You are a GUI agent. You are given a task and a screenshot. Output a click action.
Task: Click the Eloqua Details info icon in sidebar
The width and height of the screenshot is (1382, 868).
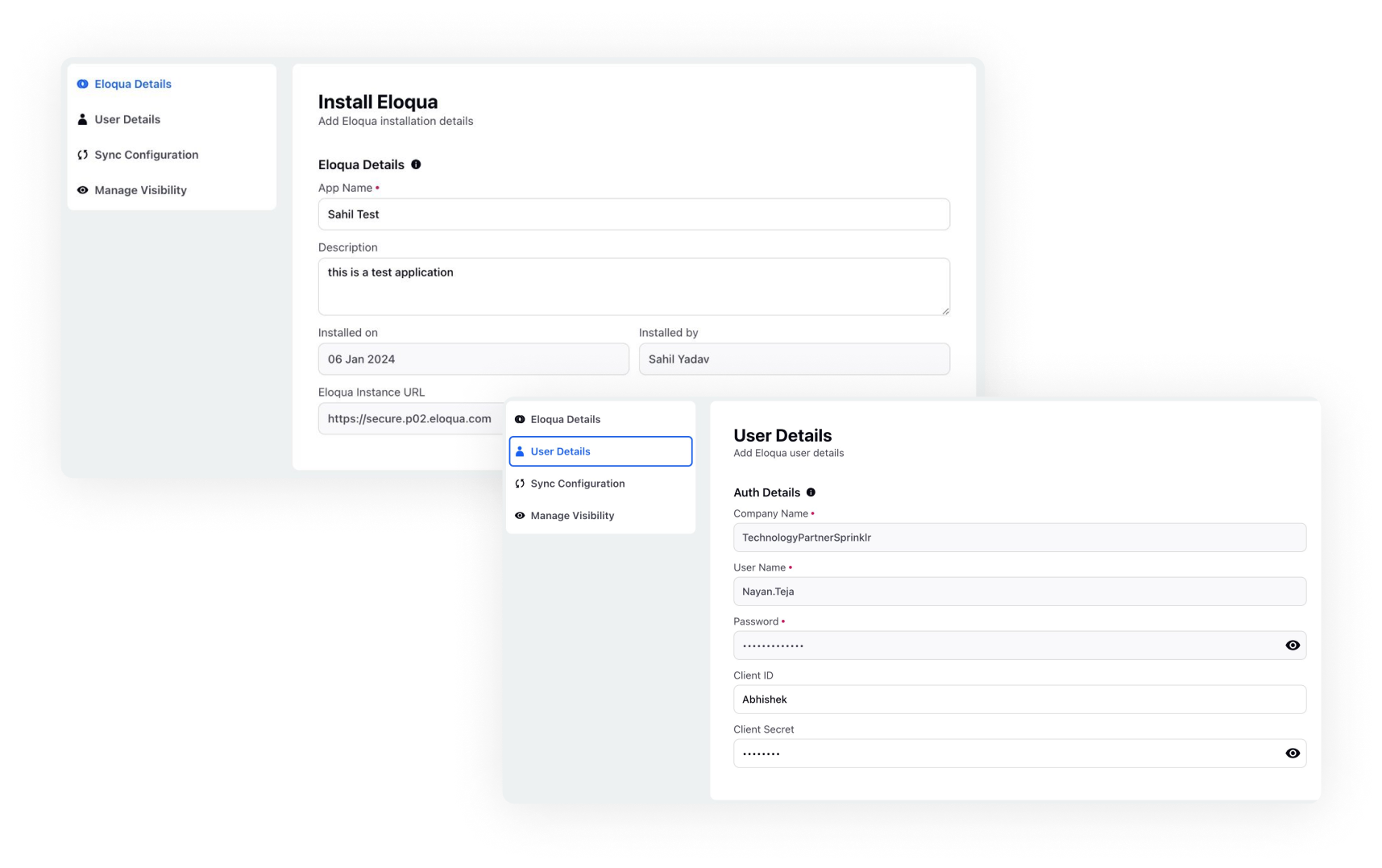tap(82, 84)
